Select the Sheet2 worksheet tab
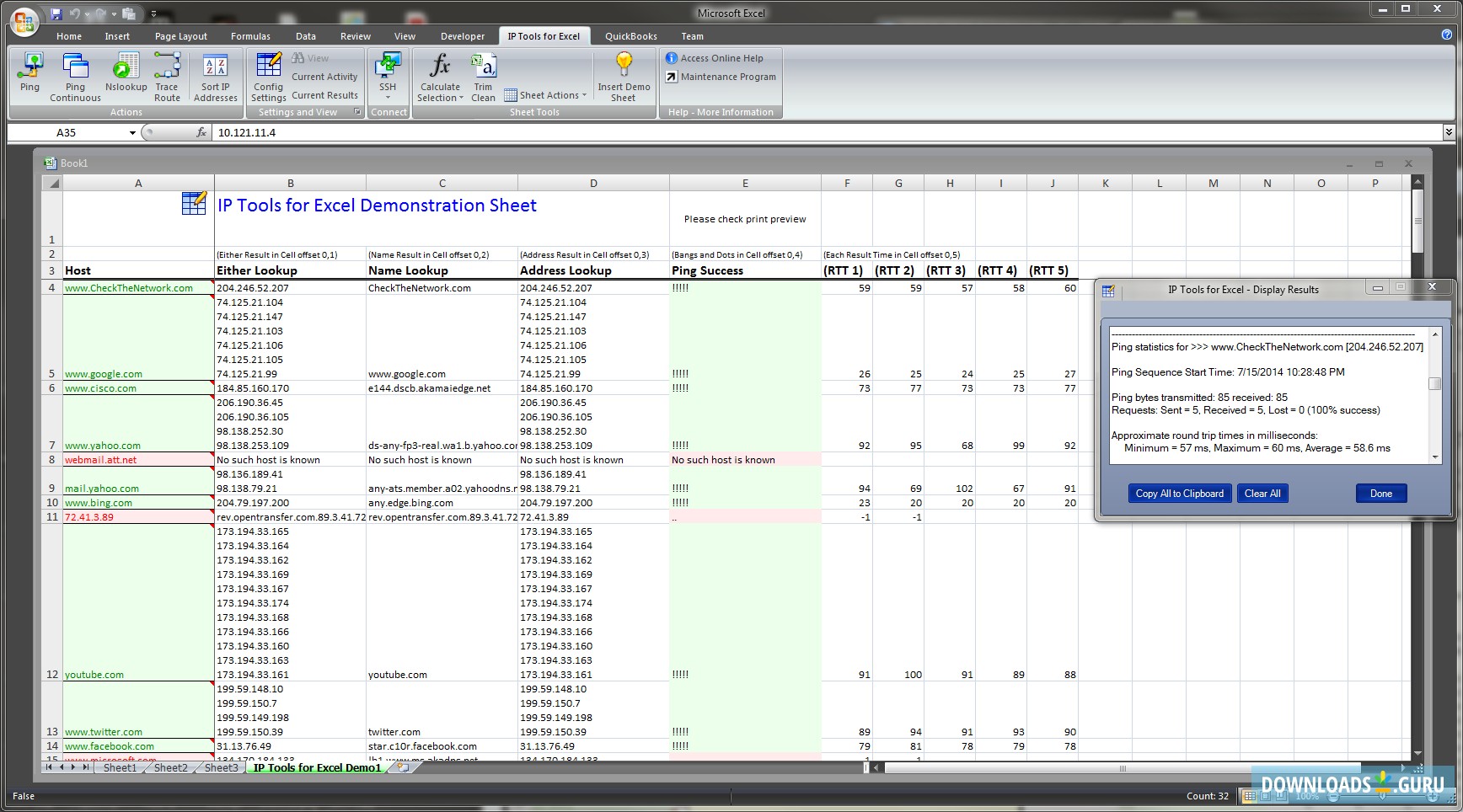This screenshot has height=812, width=1463. coord(169,767)
